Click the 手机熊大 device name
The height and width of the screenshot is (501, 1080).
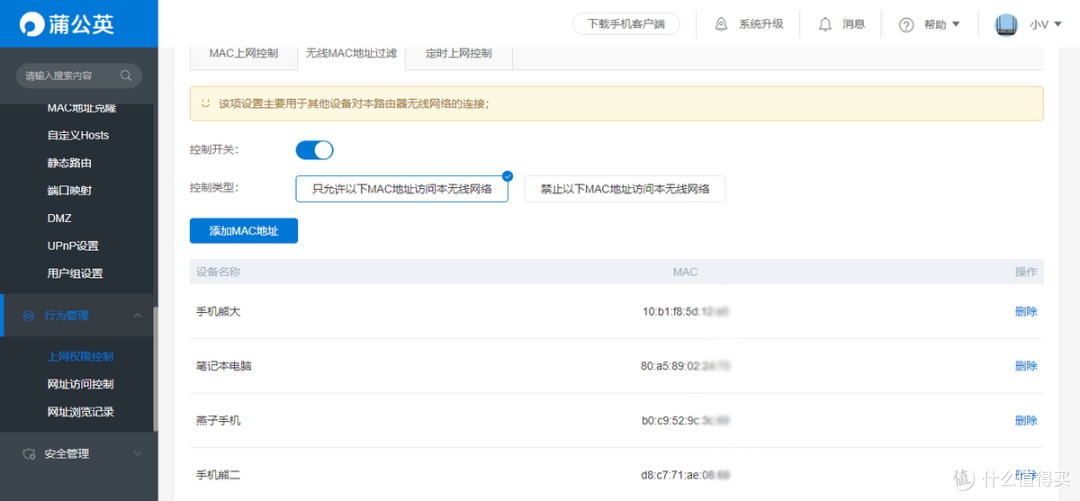tap(218, 311)
